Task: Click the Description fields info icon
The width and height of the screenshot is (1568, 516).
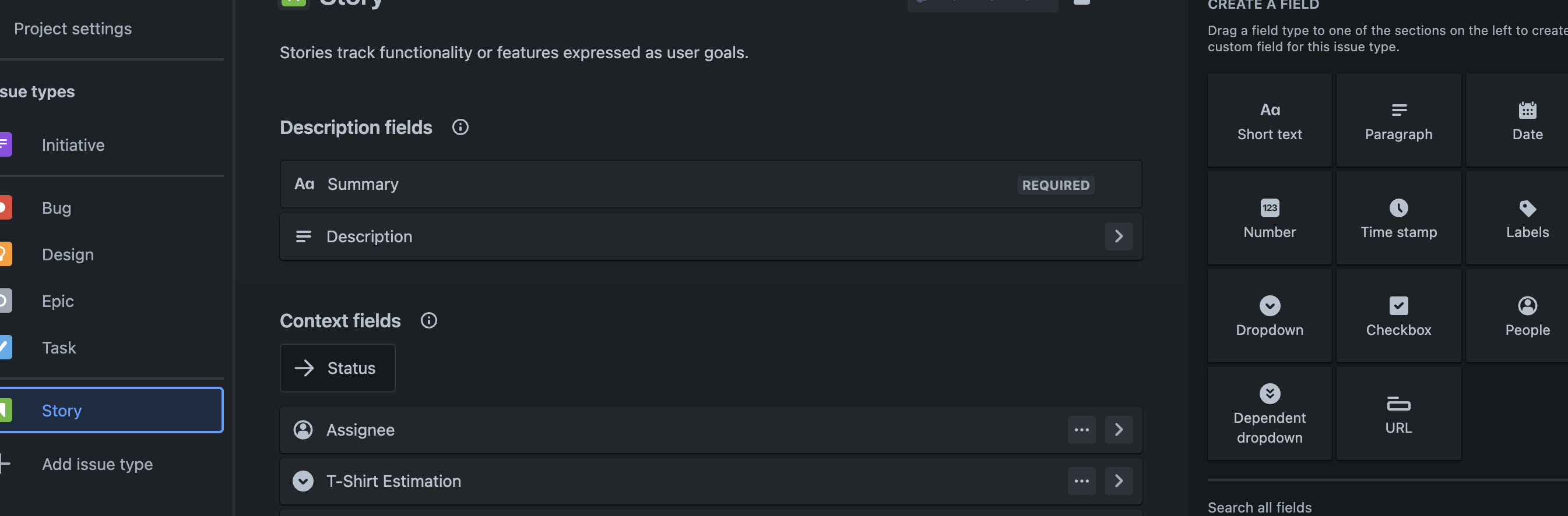Action: (461, 127)
